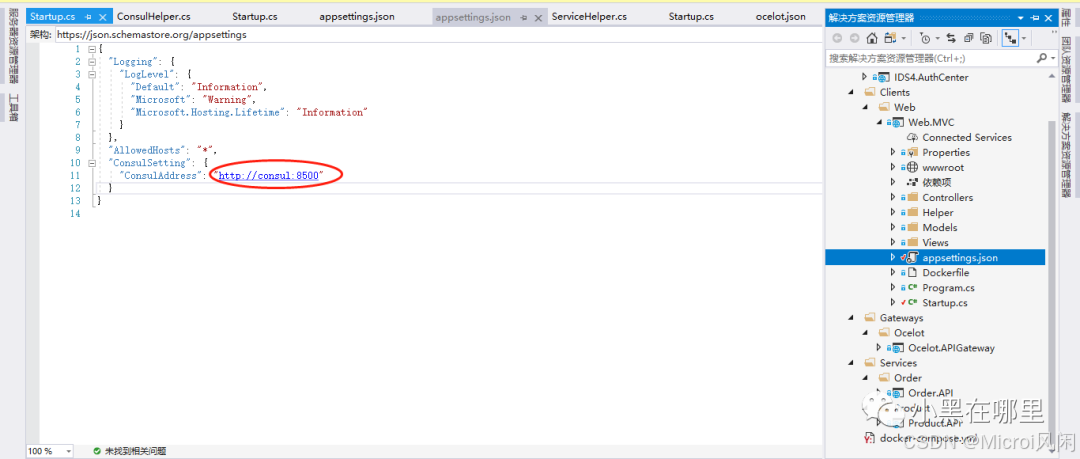Click the Sync with Active Document icon
1080x459 pixels.
pyautogui.click(x=951, y=39)
